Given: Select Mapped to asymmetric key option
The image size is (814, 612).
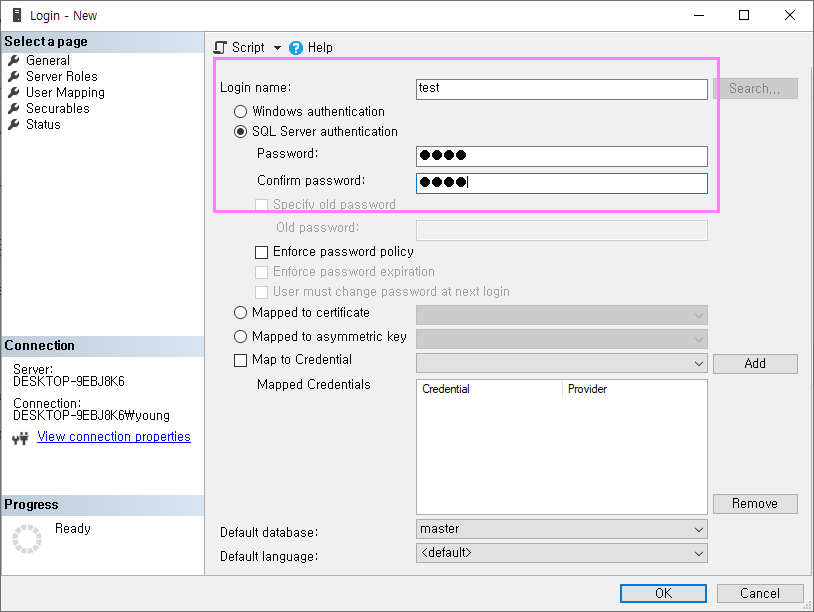Looking at the screenshot, I should click(240, 336).
